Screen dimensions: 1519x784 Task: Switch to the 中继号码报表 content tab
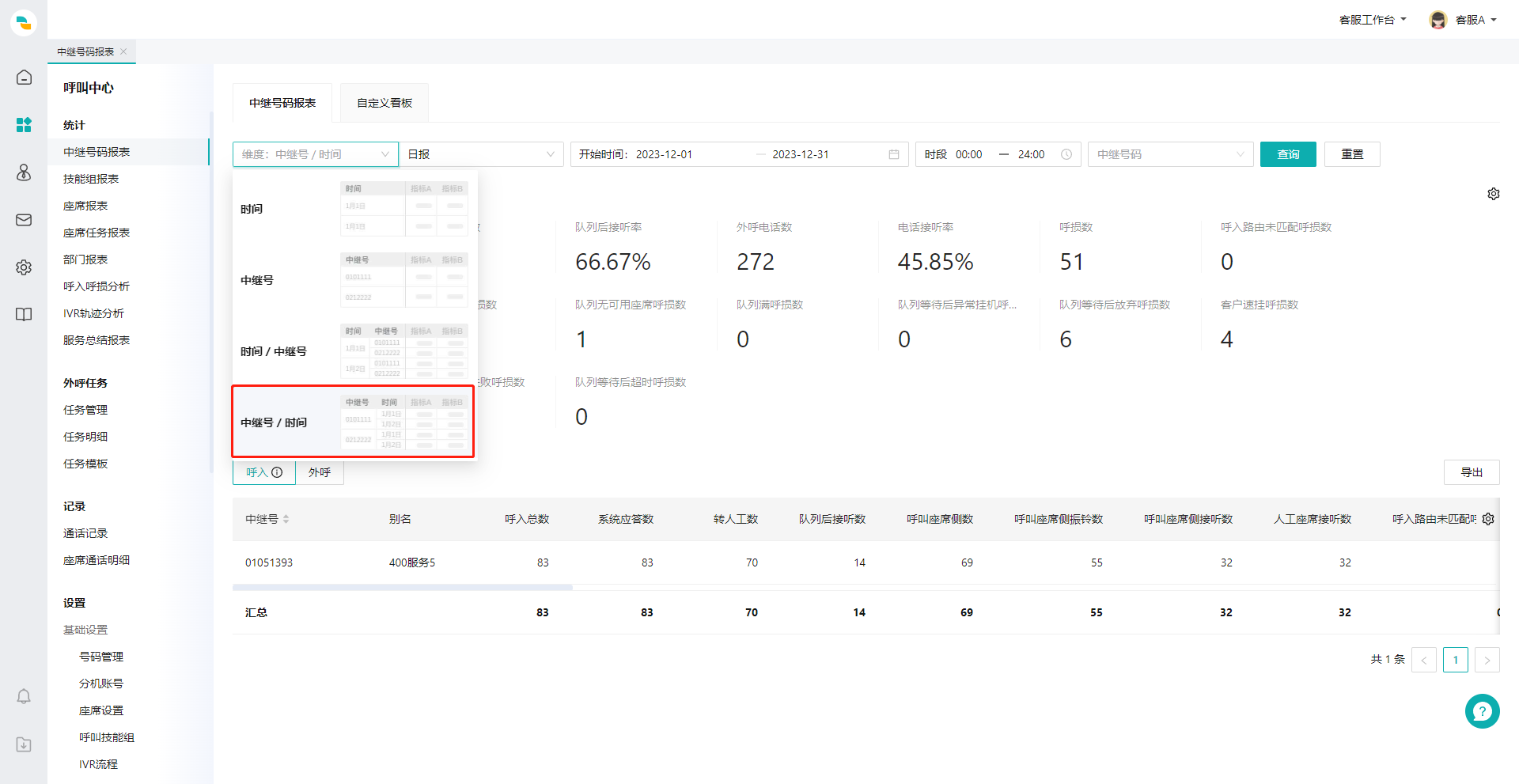282,103
